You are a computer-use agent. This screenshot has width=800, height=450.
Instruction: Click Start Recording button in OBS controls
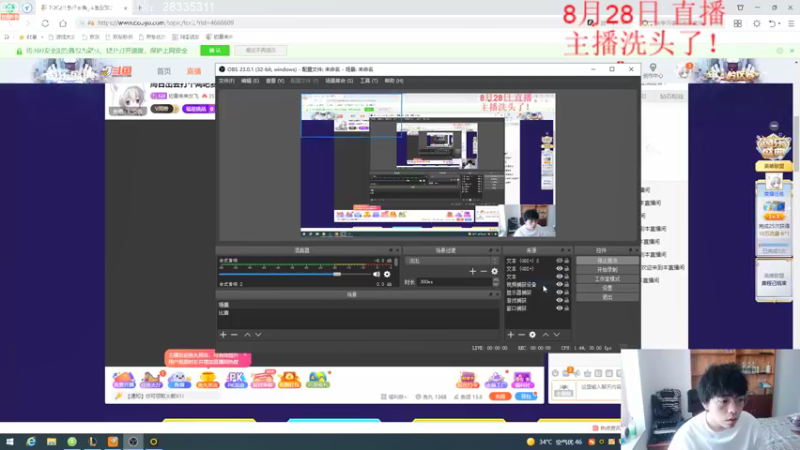(x=607, y=270)
